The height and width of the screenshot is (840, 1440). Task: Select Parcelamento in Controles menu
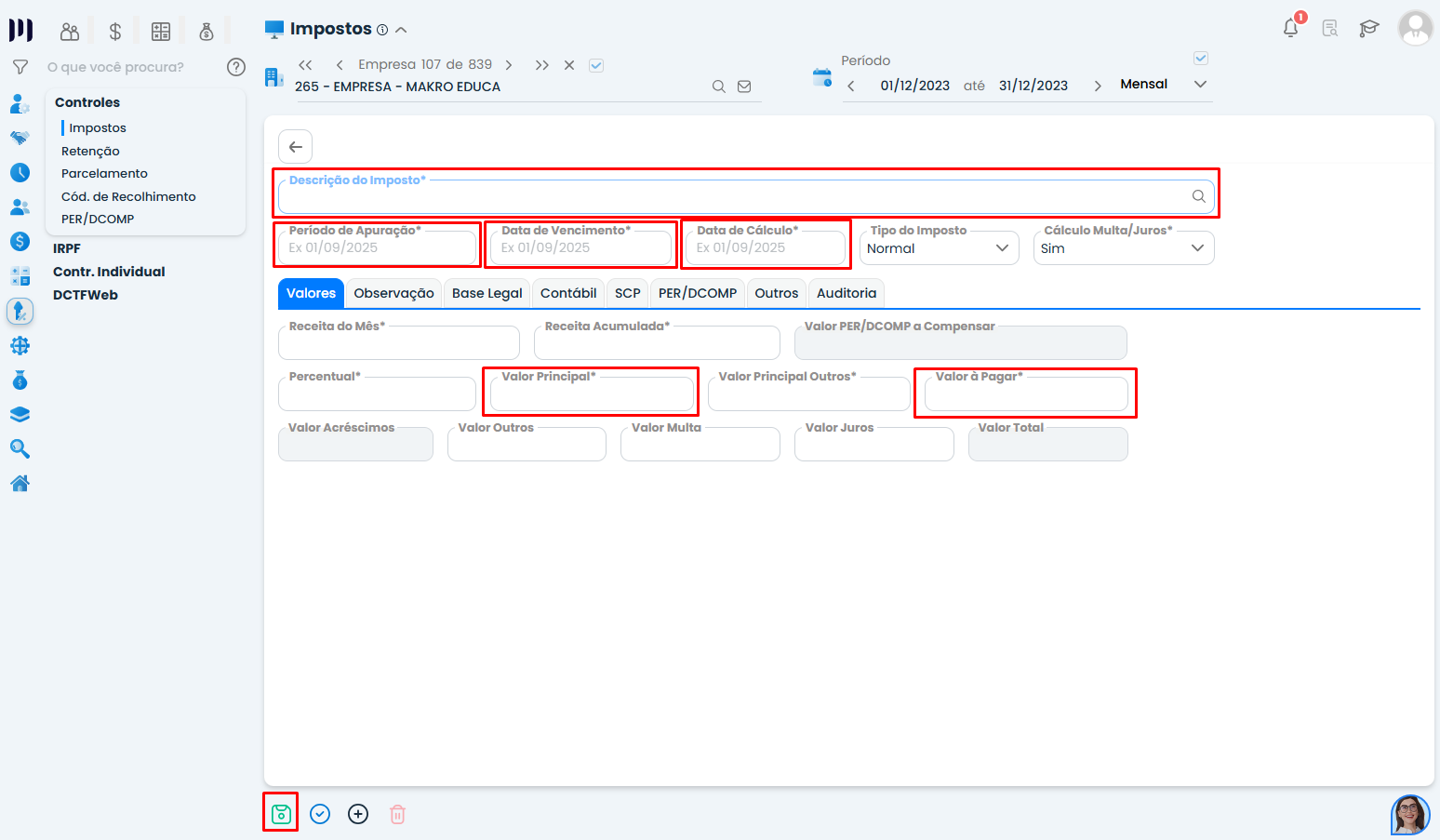104,174
